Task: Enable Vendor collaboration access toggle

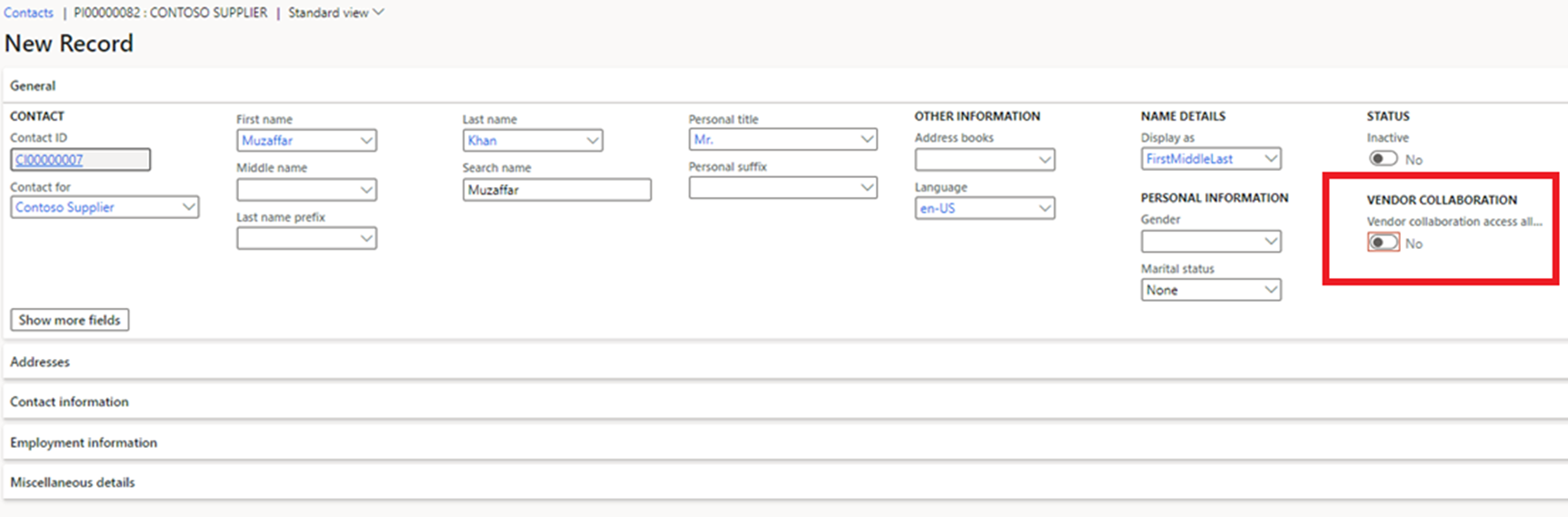Action: 1383,243
